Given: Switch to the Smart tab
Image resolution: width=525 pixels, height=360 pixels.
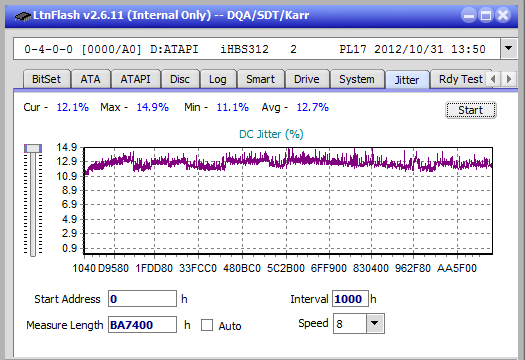Looking at the screenshot, I should (x=260, y=79).
